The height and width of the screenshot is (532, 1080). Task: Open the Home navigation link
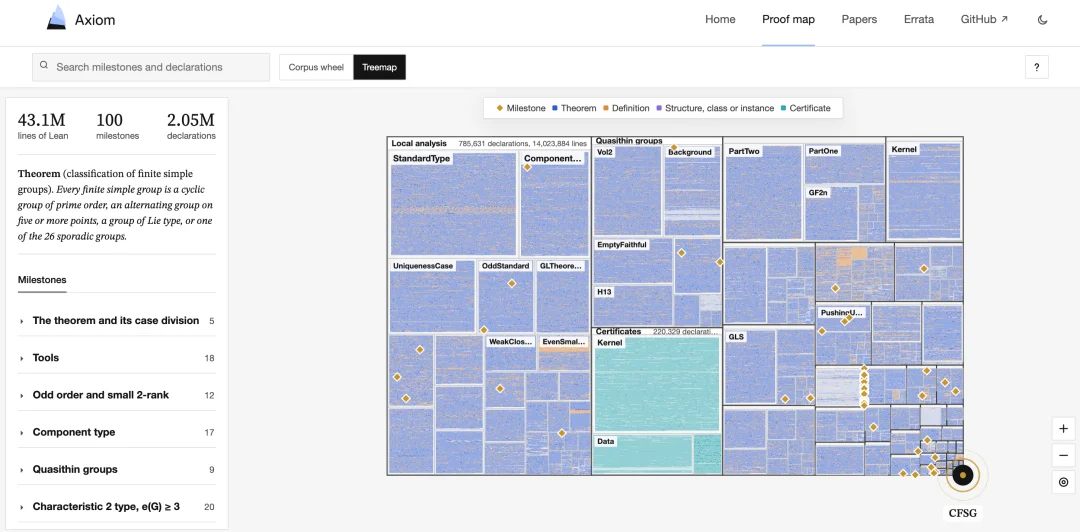point(720,19)
